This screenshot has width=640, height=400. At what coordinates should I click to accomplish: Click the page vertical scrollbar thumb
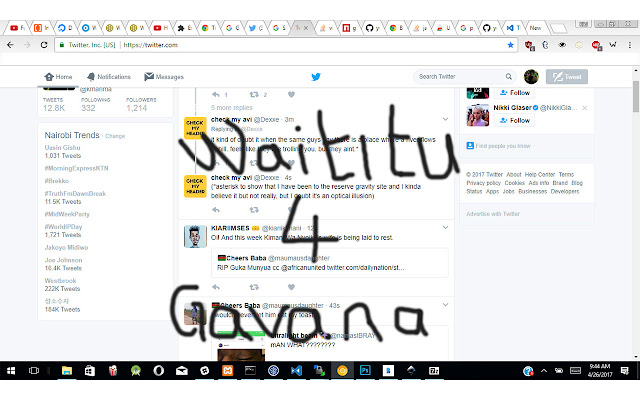pos(636,96)
